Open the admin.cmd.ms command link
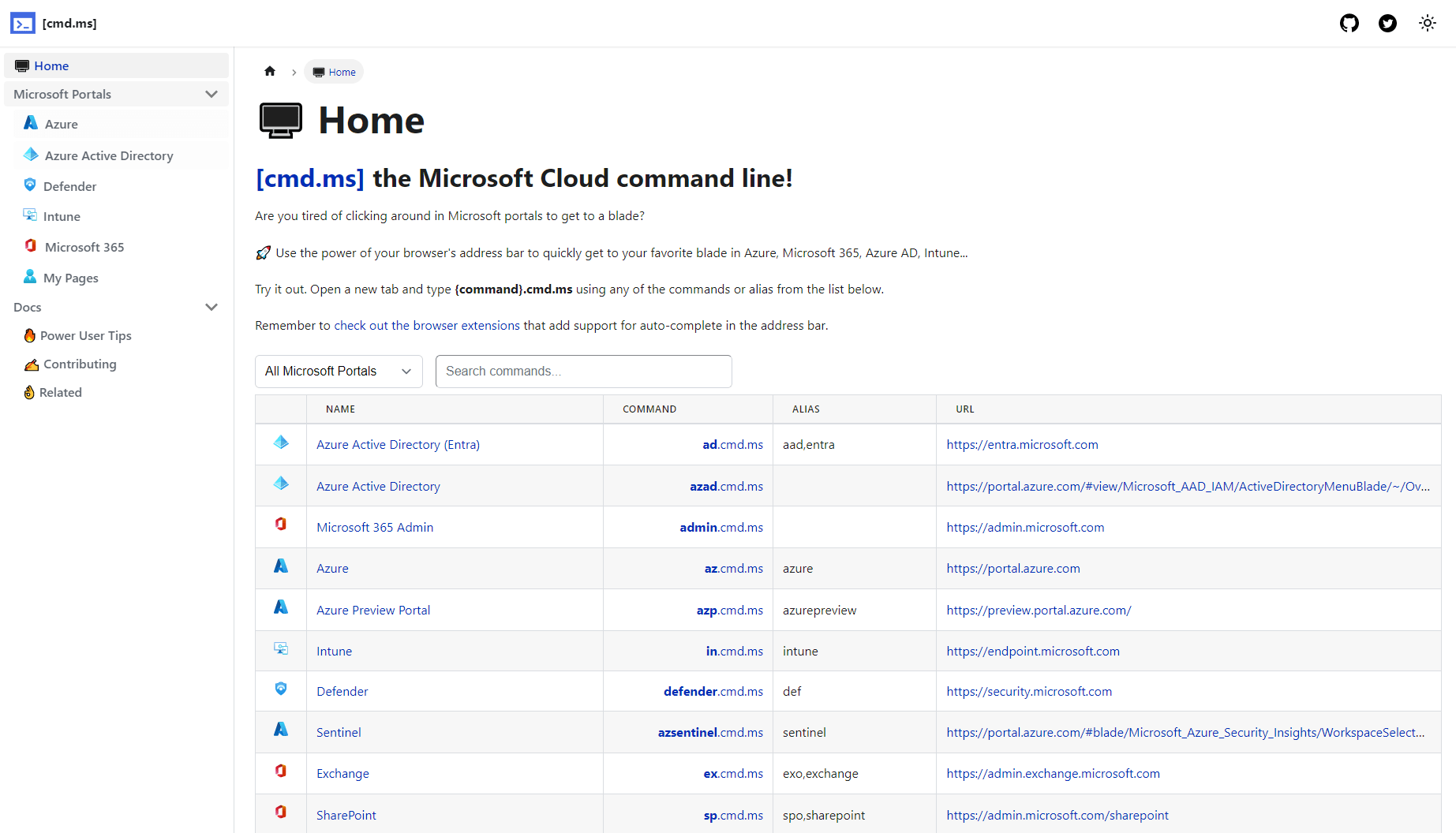The height and width of the screenshot is (833, 1456). tap(721, 528)
